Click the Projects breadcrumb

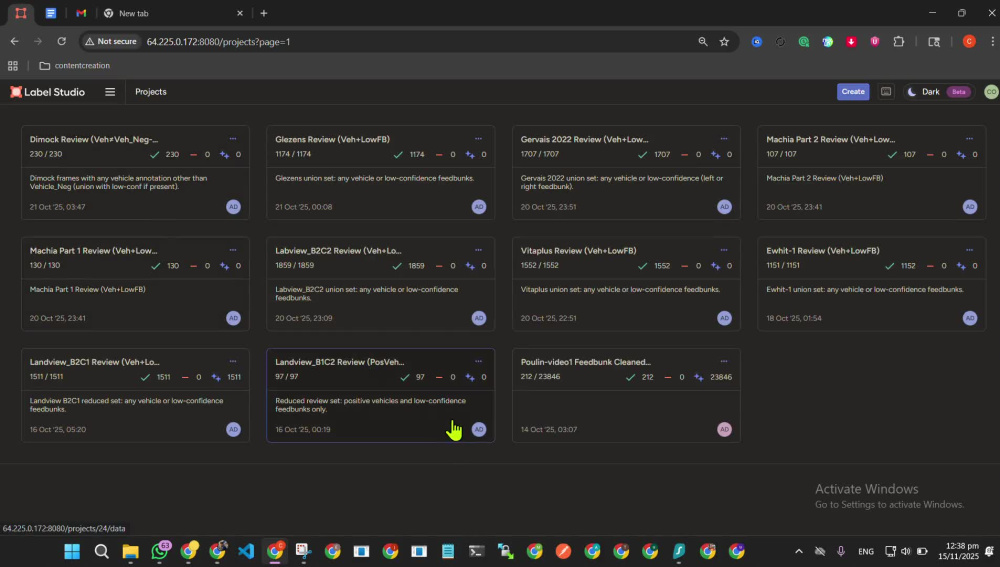[151, 92]
